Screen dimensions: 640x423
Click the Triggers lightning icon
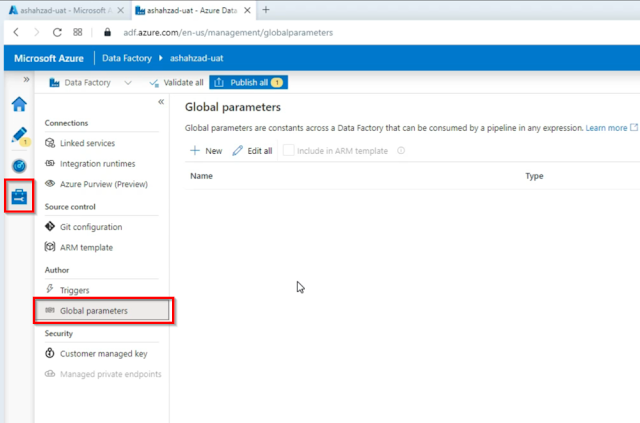click(x=50, y=289)
